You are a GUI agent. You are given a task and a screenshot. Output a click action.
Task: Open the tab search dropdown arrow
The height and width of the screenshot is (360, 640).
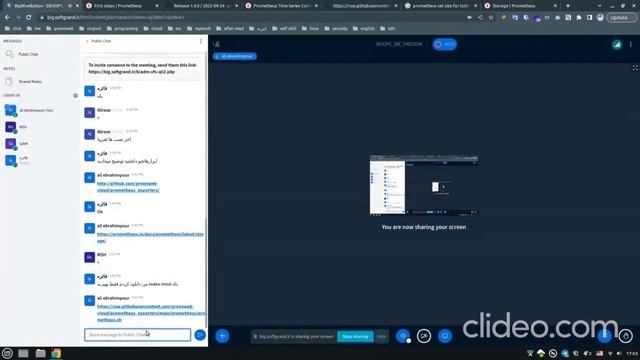click(x=599, y=6)
